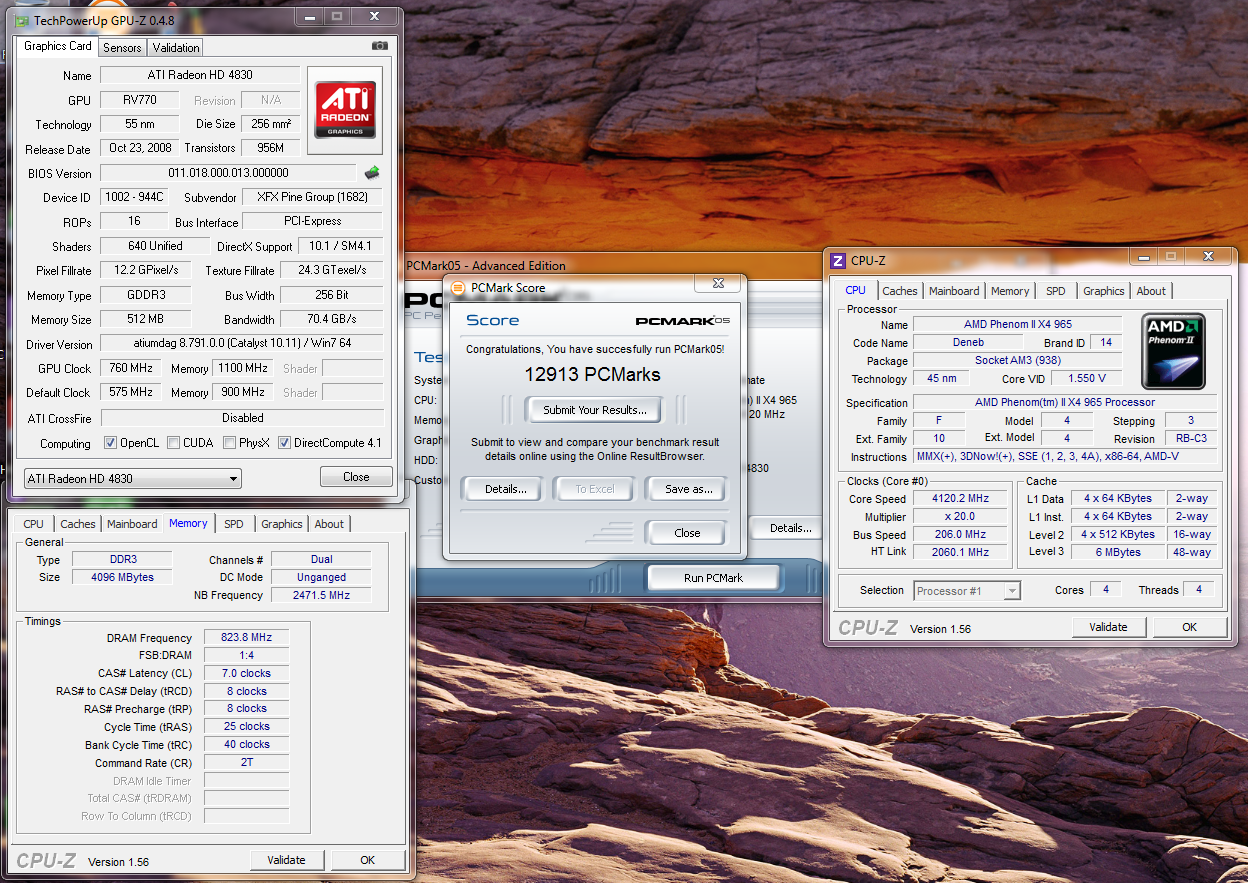Click OK in the right CPU-Z window
The width and height of the screenshot is (1248, 883).
click(x=1189, y=628)
